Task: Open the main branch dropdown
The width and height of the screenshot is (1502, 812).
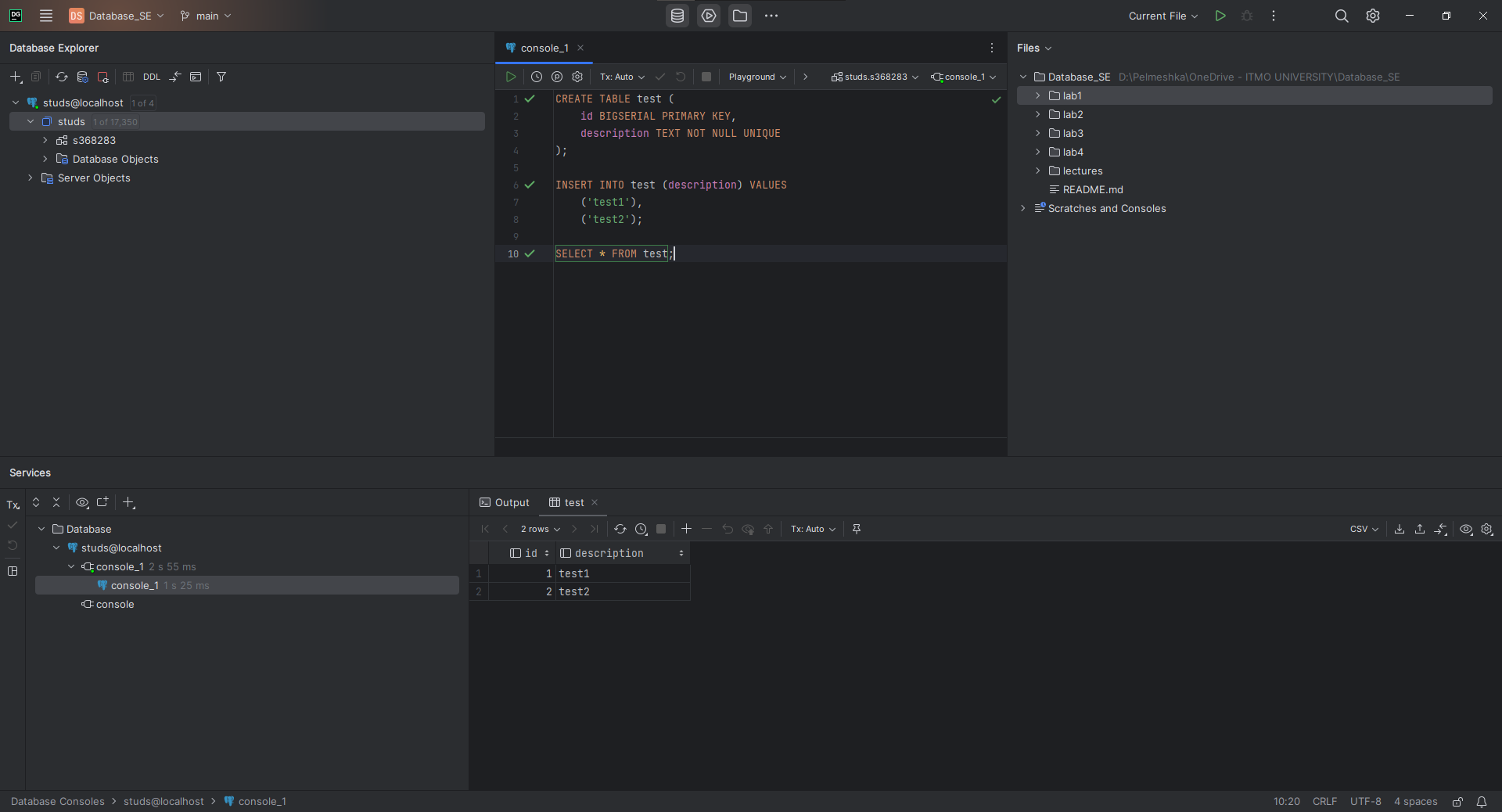Action: (206, 16)
